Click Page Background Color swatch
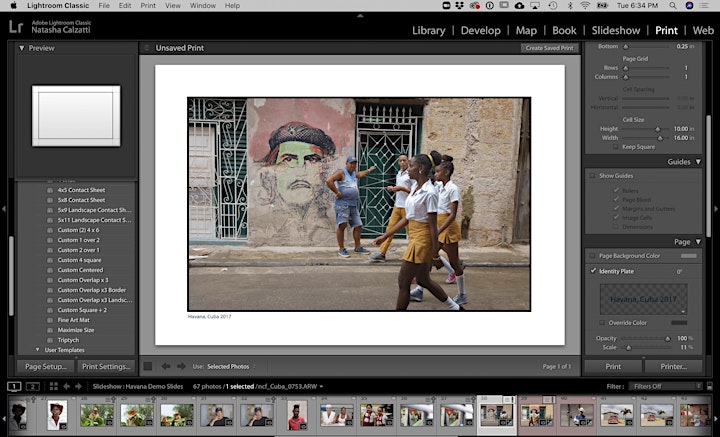This screenshot has width=720, height=437. 688,256
